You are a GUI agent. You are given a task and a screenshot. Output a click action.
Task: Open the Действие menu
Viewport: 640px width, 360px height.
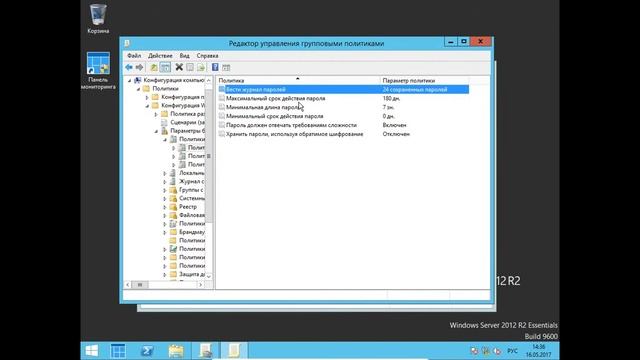pyautogui.click(x=160, y=56)
